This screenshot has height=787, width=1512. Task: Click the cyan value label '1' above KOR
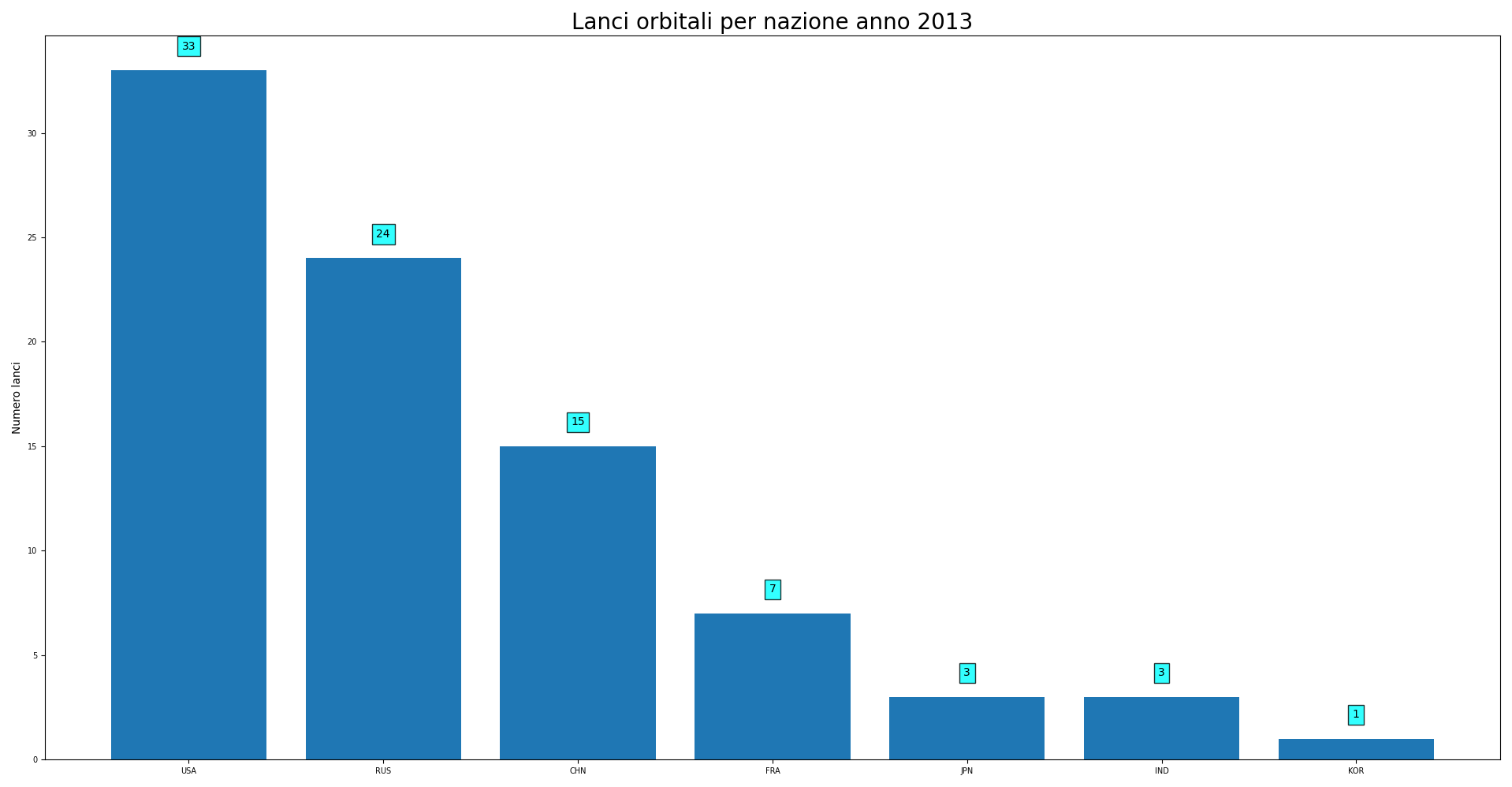point(1356,714)
